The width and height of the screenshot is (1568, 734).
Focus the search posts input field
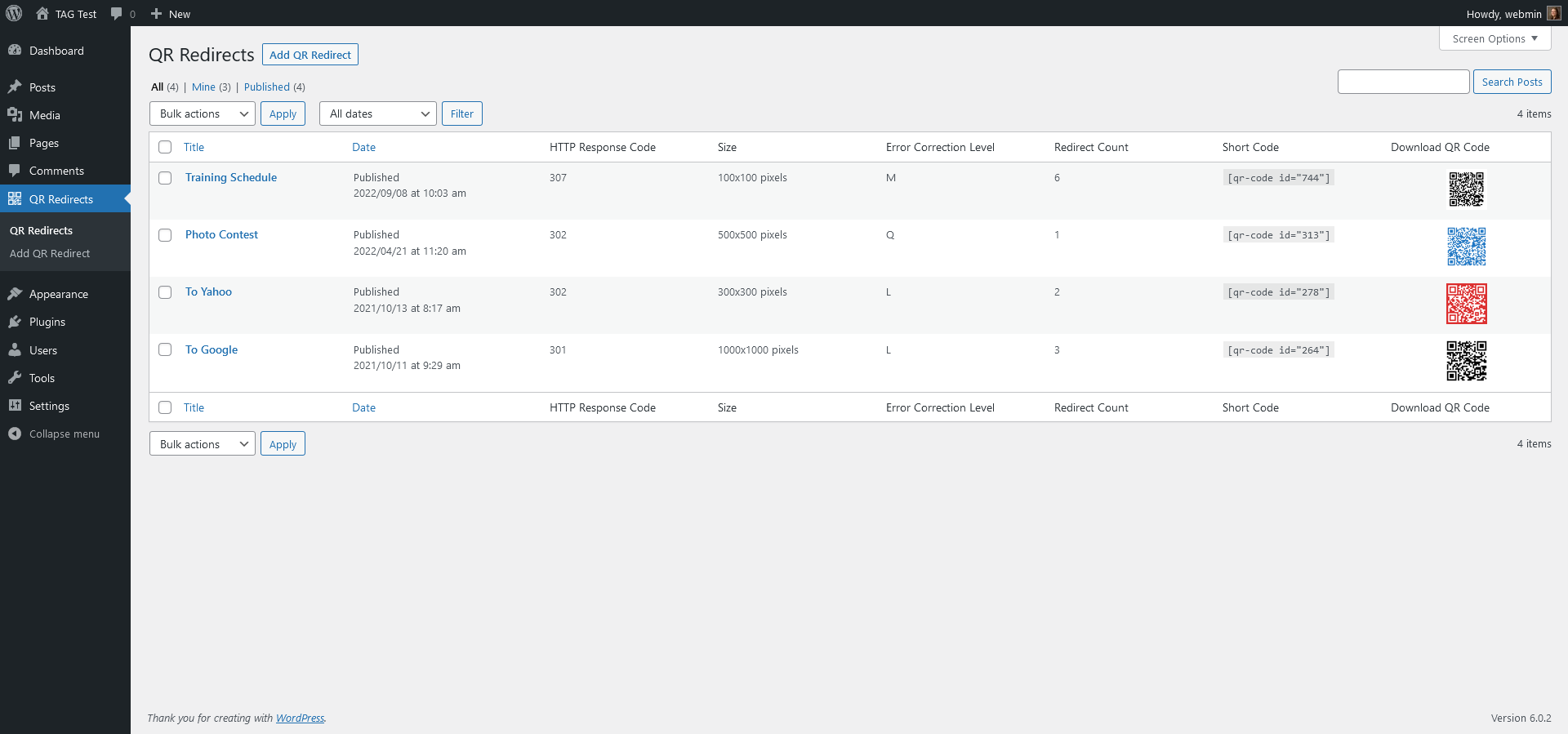[1403, 82]
